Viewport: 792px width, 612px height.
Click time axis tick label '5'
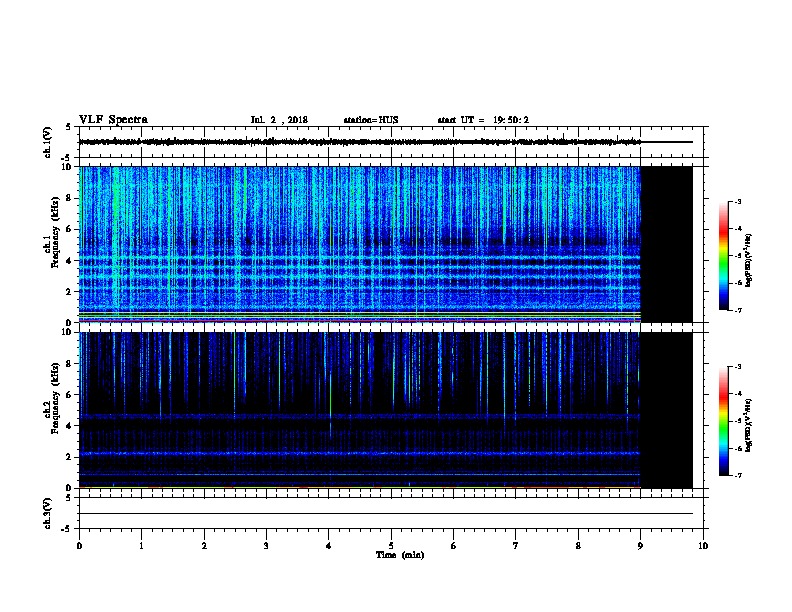click(391, 545)
